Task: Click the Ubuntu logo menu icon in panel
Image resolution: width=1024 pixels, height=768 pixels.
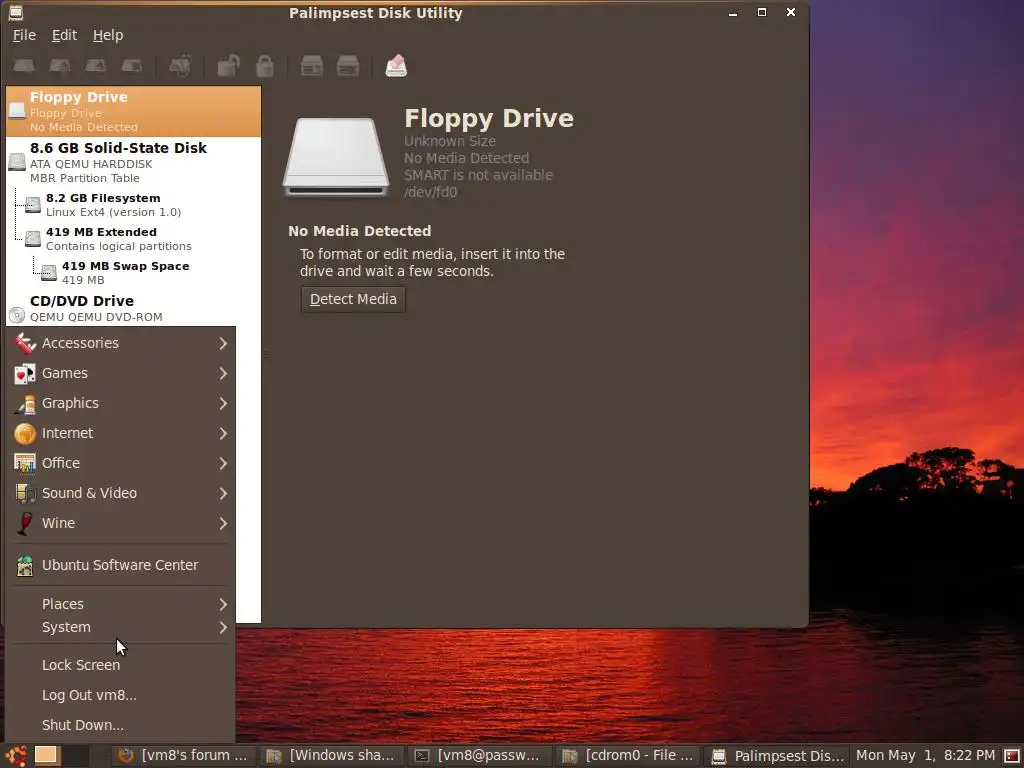Action: [16, 756]
